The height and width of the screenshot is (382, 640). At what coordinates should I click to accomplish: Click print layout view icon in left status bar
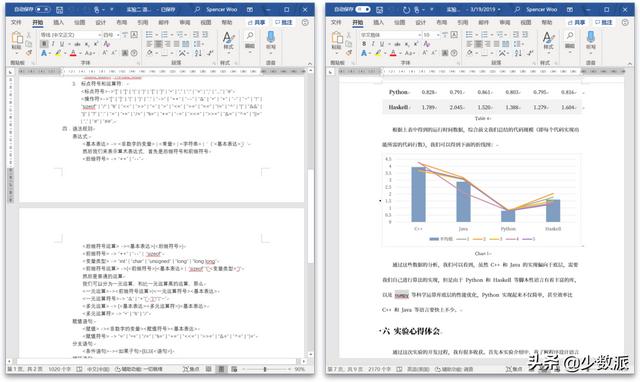coord(221,369)
